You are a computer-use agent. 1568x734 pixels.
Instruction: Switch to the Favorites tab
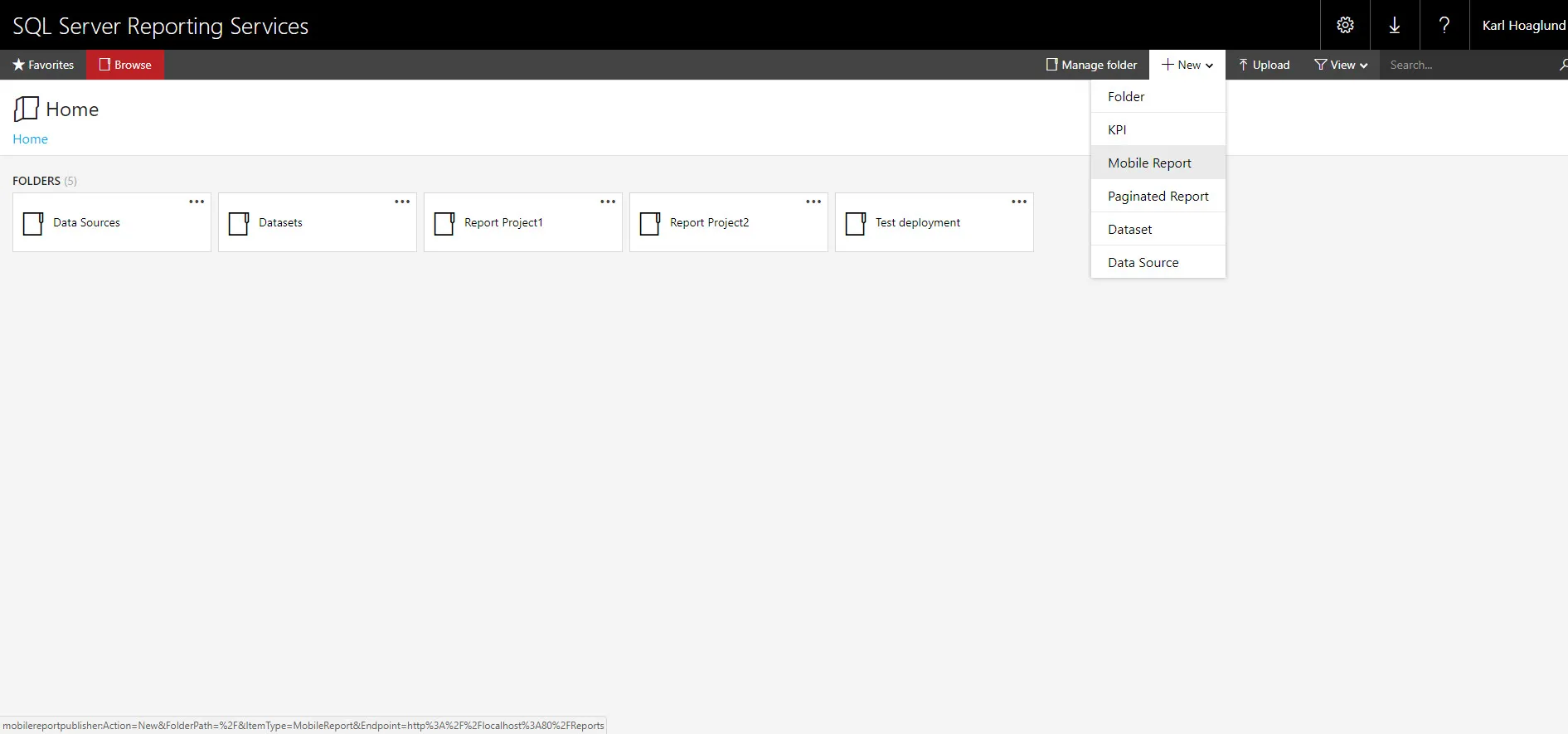click(43, 65)
